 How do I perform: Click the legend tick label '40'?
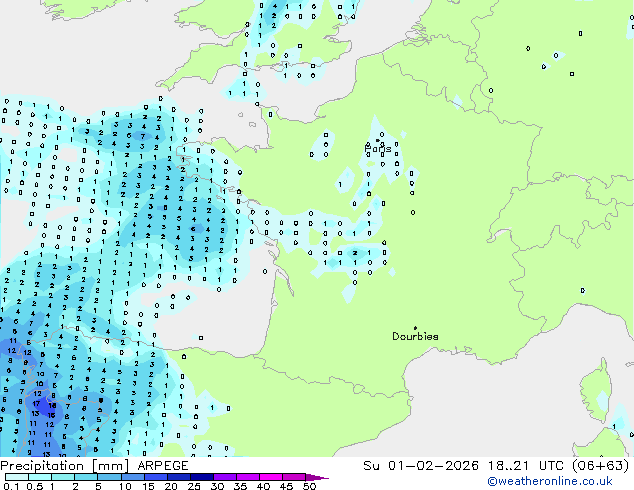(263, 486)
